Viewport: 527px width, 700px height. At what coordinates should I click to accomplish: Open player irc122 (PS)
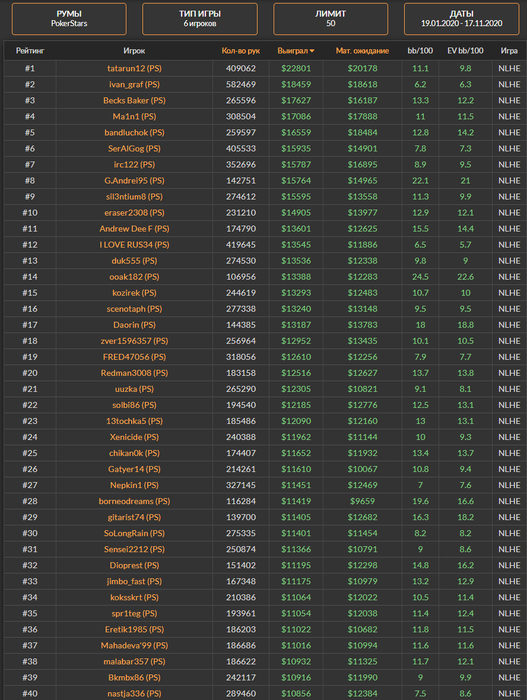[x=134, y=165]
